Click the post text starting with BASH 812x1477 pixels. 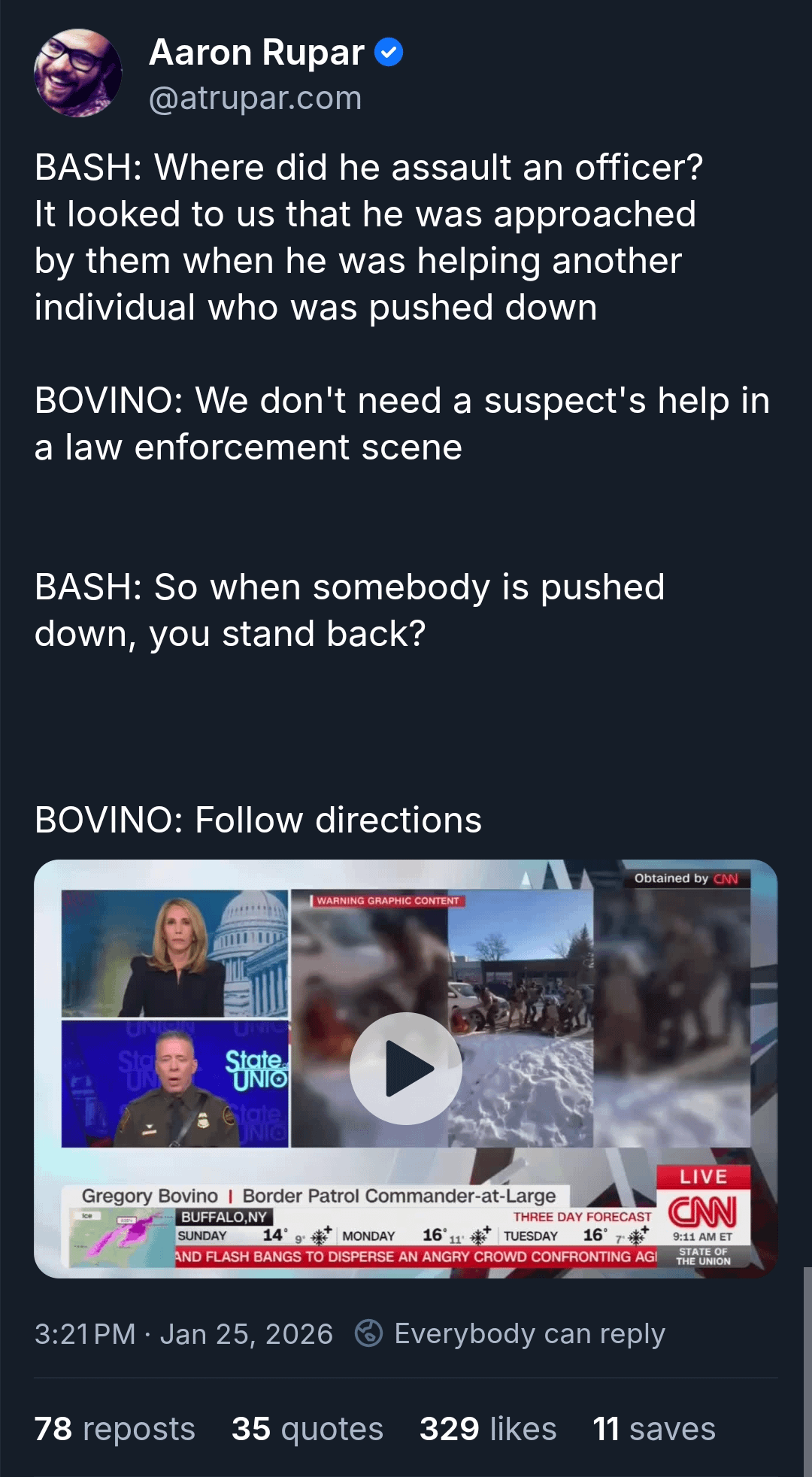402,493
